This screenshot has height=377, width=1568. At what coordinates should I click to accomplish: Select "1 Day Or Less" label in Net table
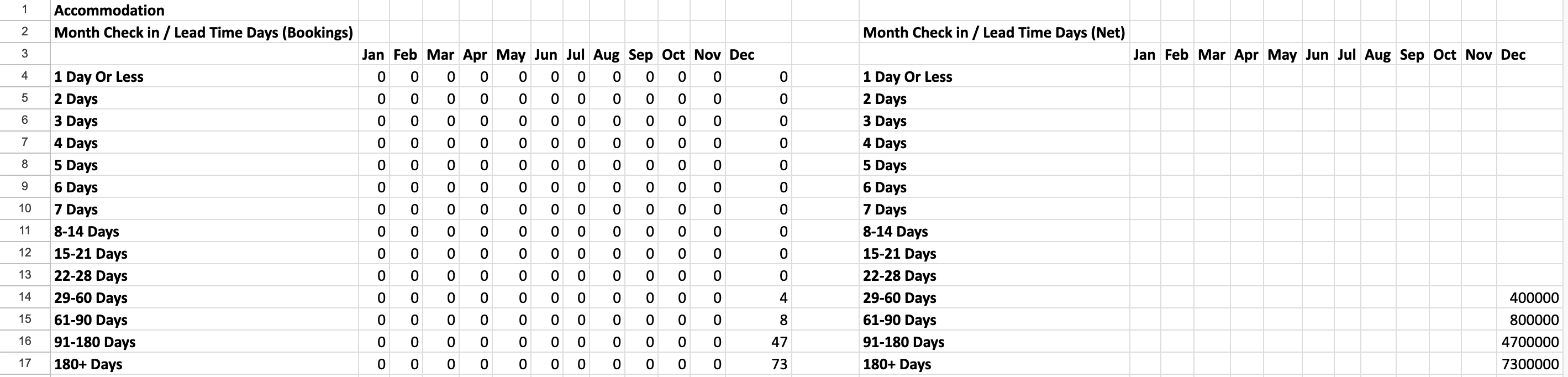pos(907,77)
